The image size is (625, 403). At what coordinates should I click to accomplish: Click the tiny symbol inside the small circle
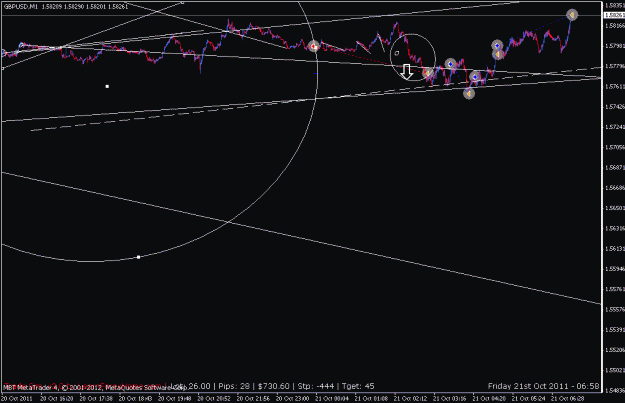(397, 53)
